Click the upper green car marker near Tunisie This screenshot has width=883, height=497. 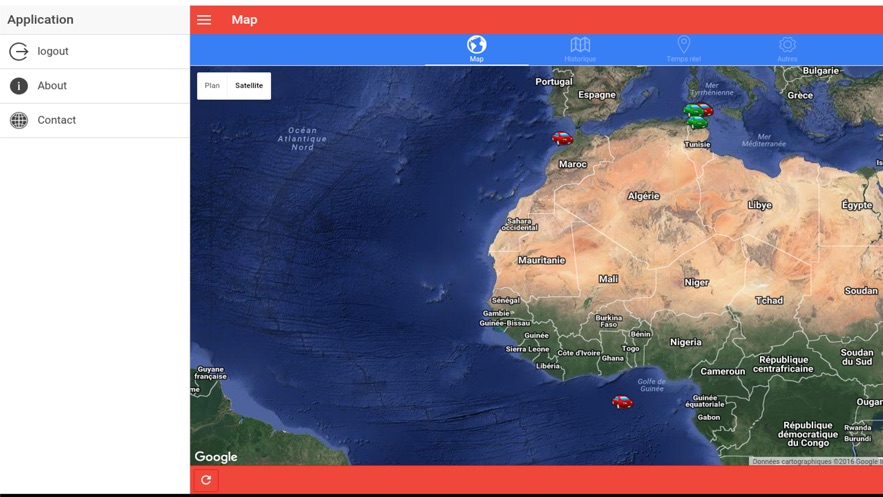click(x=693, y=110)
